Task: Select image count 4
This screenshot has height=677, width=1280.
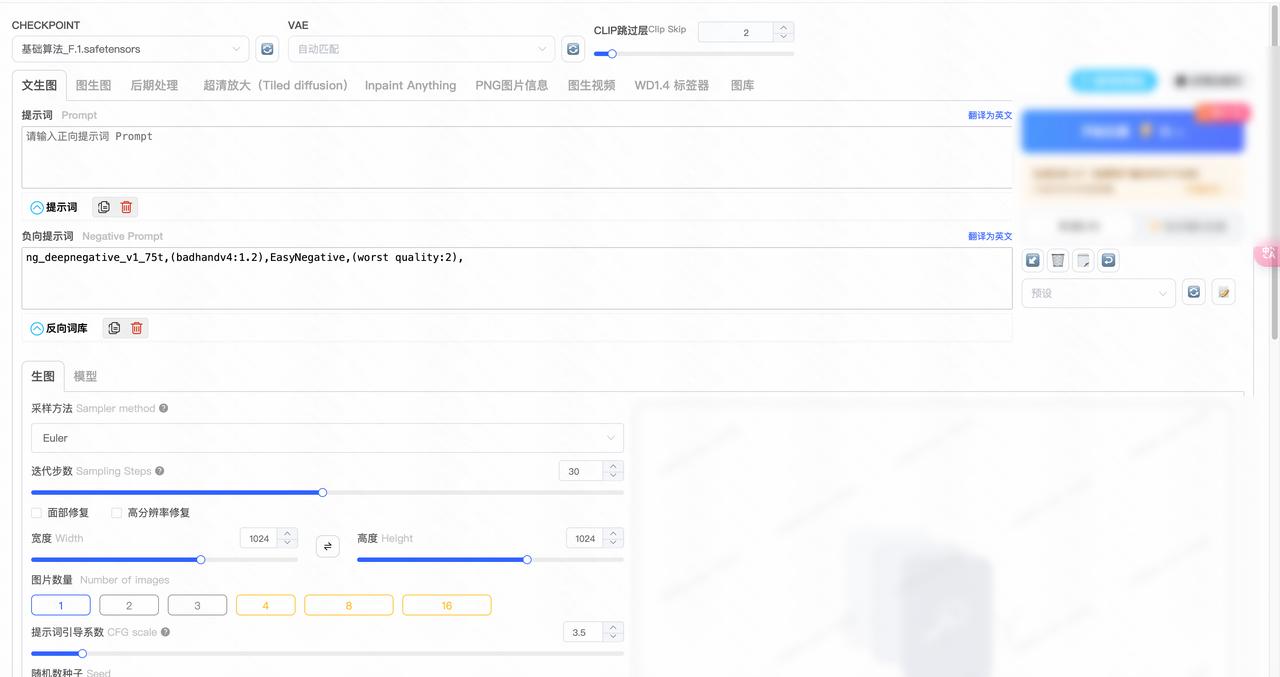Action: click(x=266, y=605)
